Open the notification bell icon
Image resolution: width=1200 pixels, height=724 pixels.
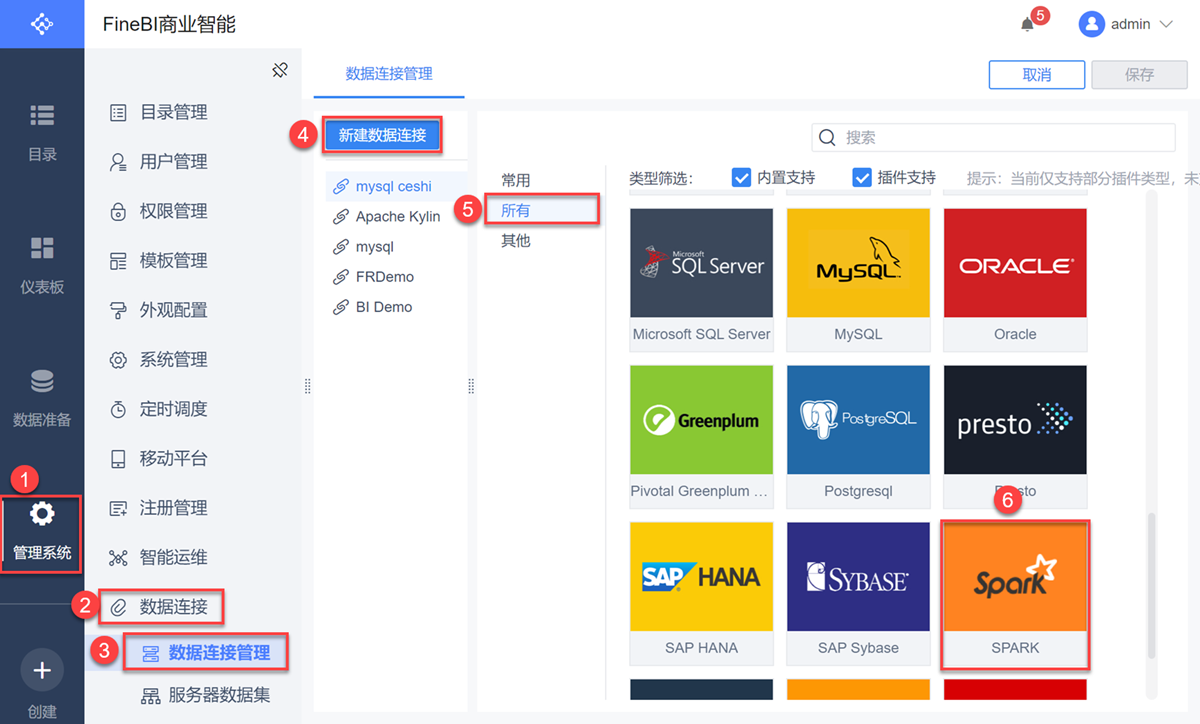click(x=1027, y=24)
